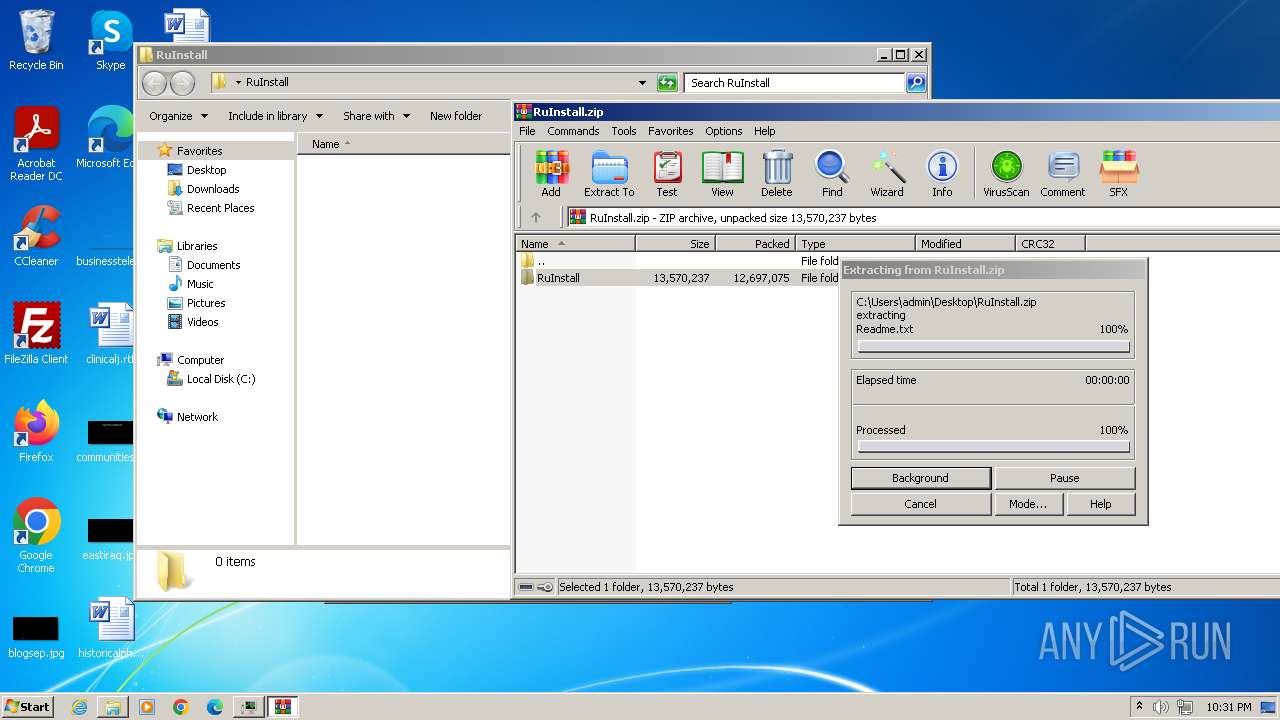Send extraction to Background
This screenshot has height=720, width=1280.
pyautogui.click(x=920, y=478)
